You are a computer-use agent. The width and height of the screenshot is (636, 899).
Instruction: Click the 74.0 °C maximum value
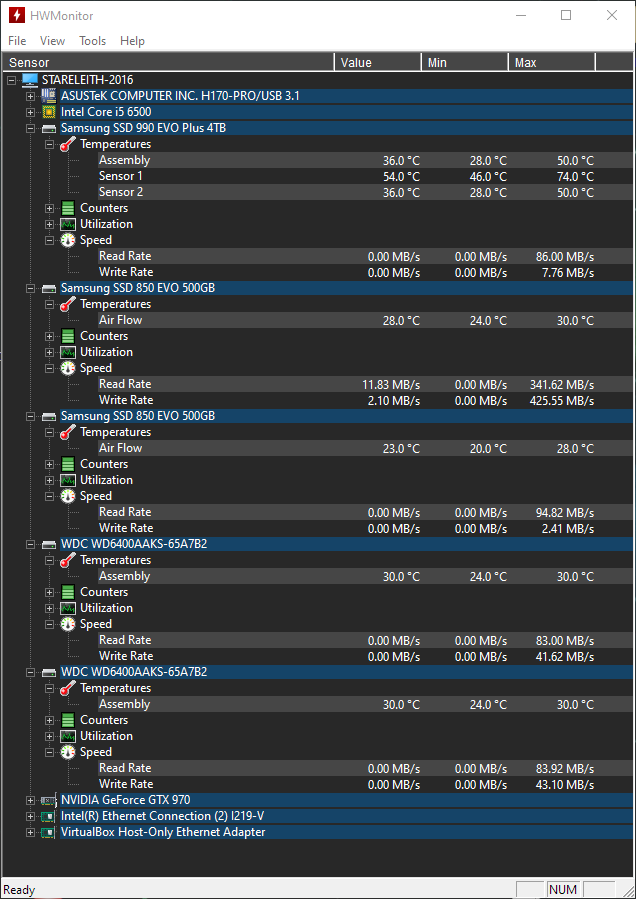(576, 177)
